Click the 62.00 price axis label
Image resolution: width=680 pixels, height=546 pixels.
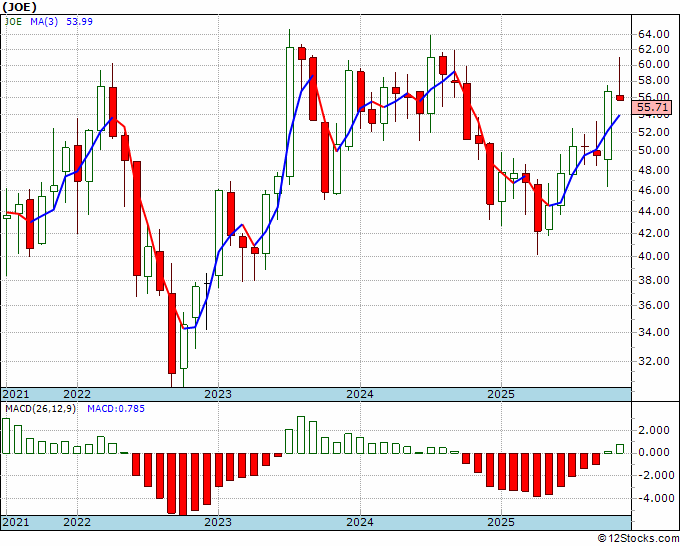(x=654, y=49)
